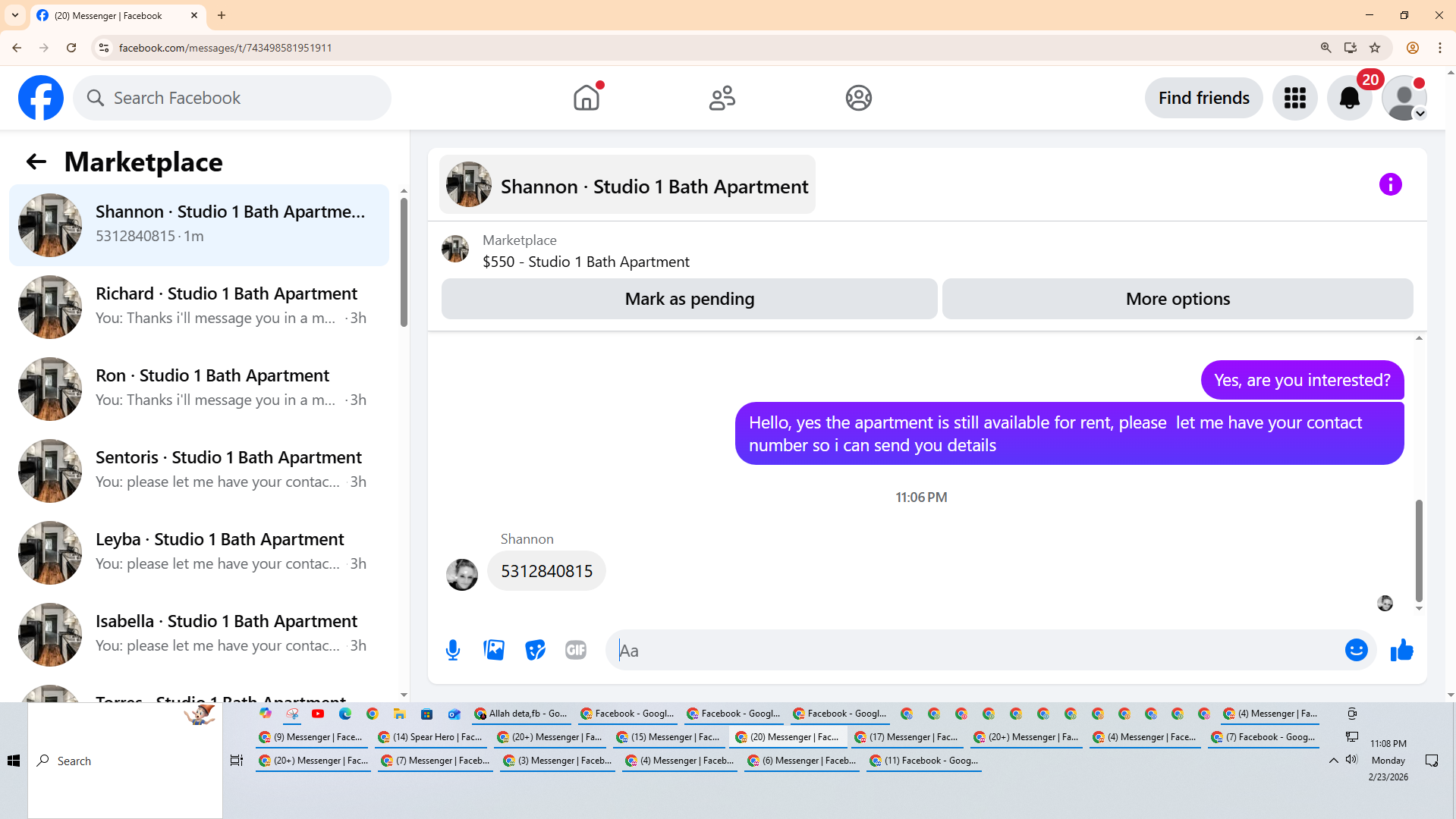Open taskbar window (17) Messenger
1456x819 pixels.
click(x=907, y=737)
